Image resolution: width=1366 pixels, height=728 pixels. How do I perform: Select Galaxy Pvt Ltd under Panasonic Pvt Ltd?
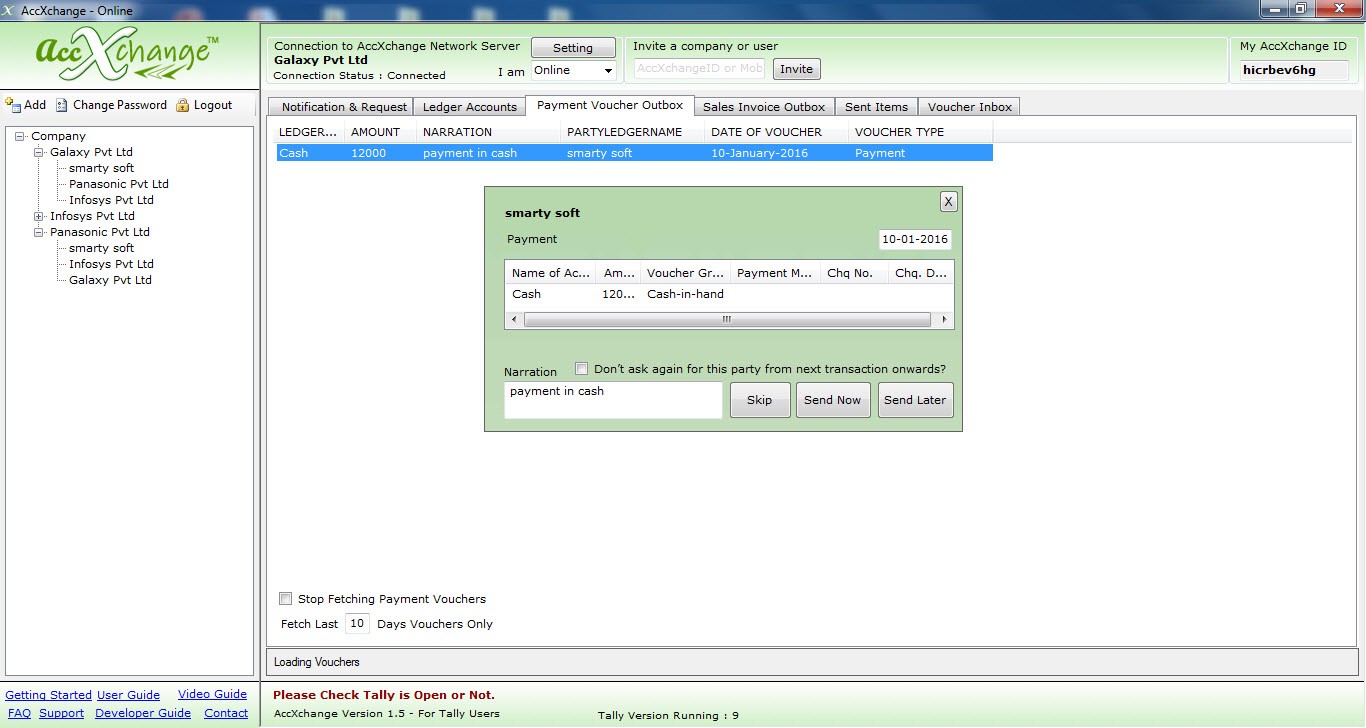tap(110, 280)
